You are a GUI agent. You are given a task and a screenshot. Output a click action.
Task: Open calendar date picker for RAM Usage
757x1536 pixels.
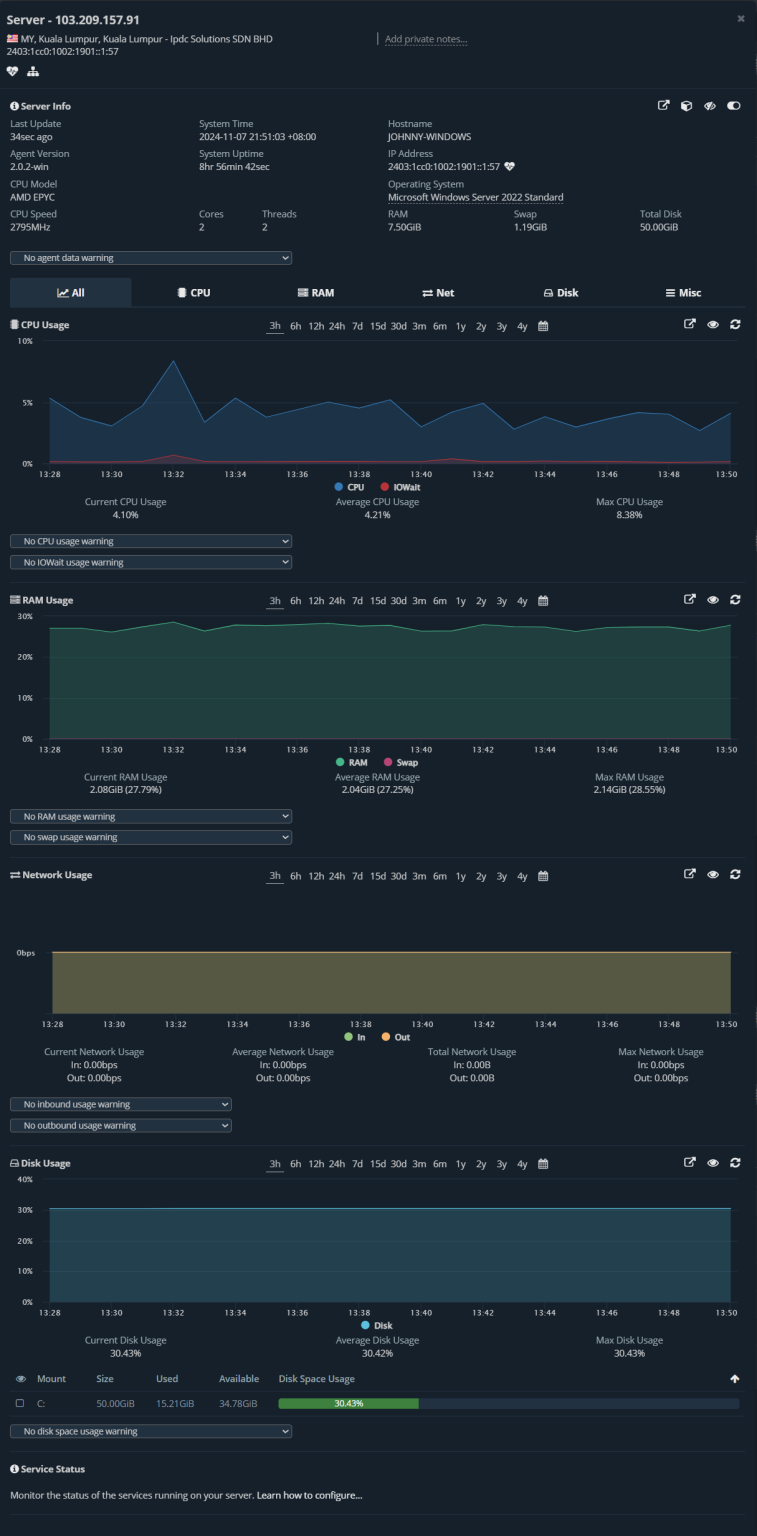point(543,601)
